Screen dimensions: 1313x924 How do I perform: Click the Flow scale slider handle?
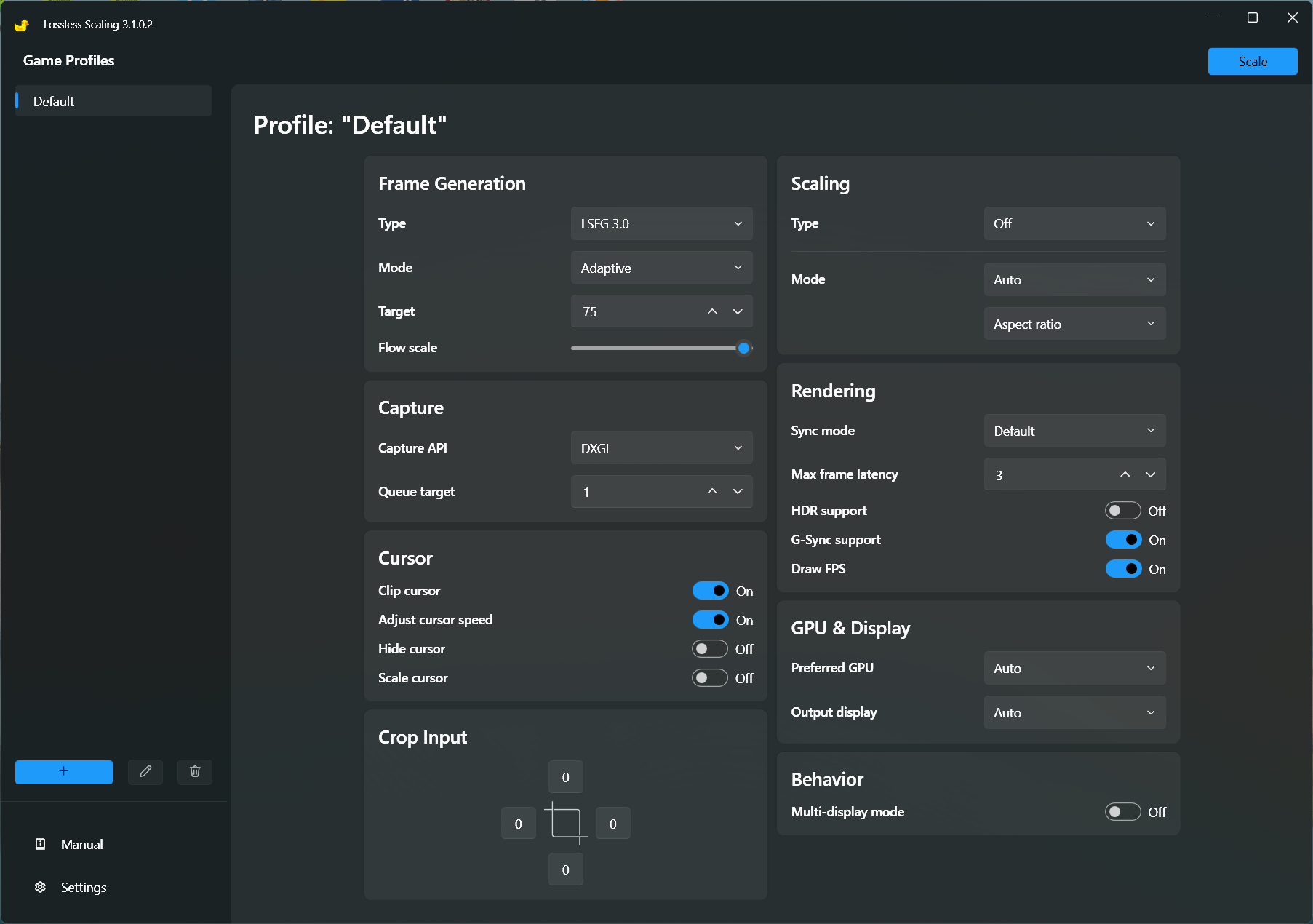pyautogui.click(x=743, y=348)
